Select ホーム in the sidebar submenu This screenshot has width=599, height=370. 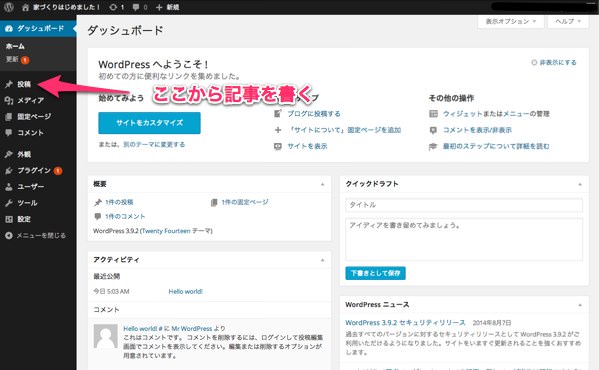[x=15, y=46]
